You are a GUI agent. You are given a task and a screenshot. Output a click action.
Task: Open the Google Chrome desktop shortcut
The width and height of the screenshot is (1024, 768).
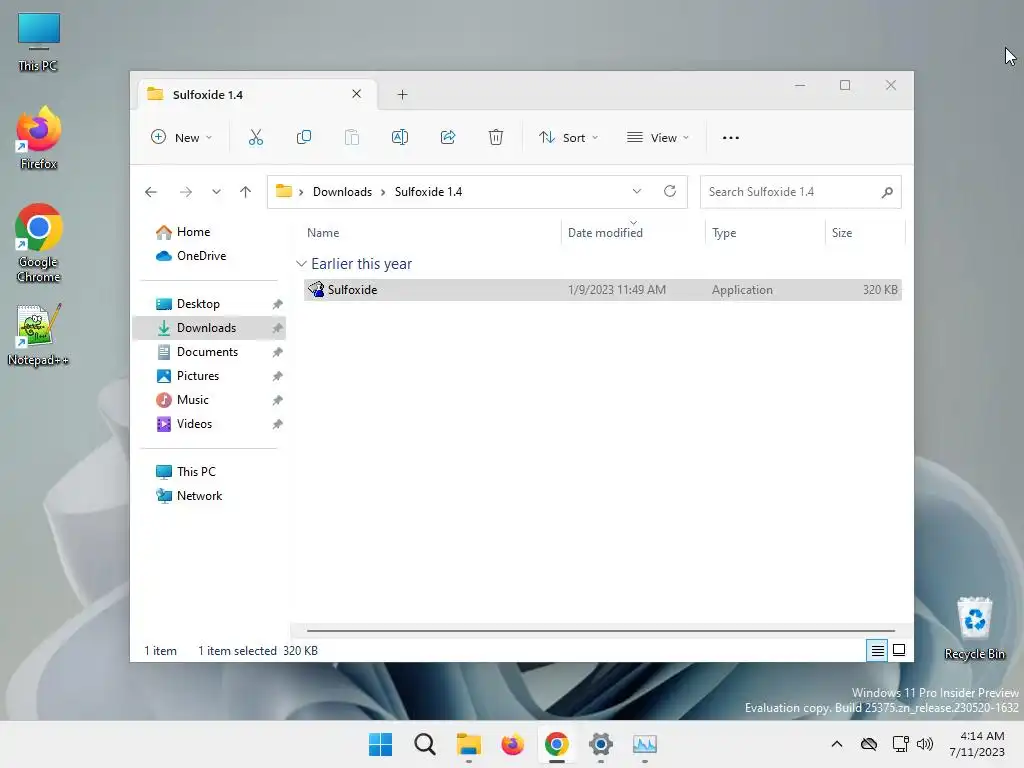pyautogui.click(x=39, y=243)
